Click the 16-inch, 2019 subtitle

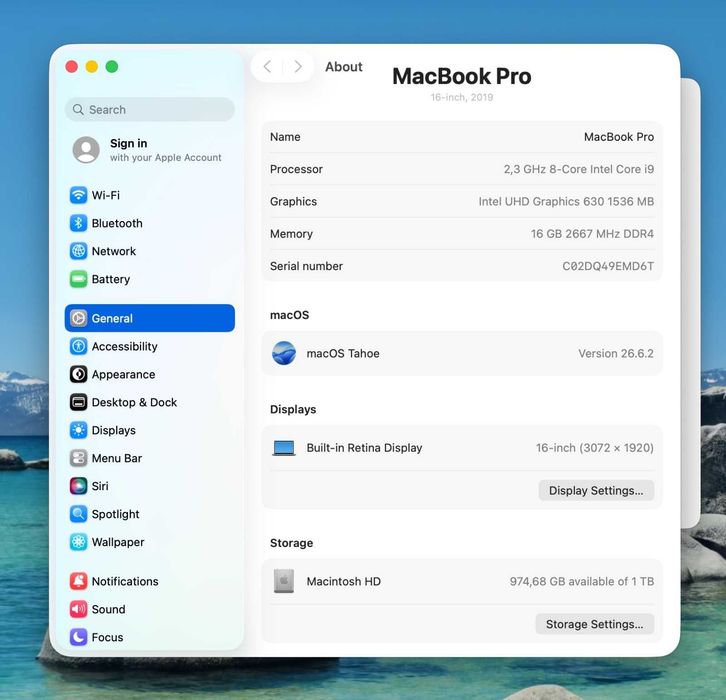coord(462,97)
